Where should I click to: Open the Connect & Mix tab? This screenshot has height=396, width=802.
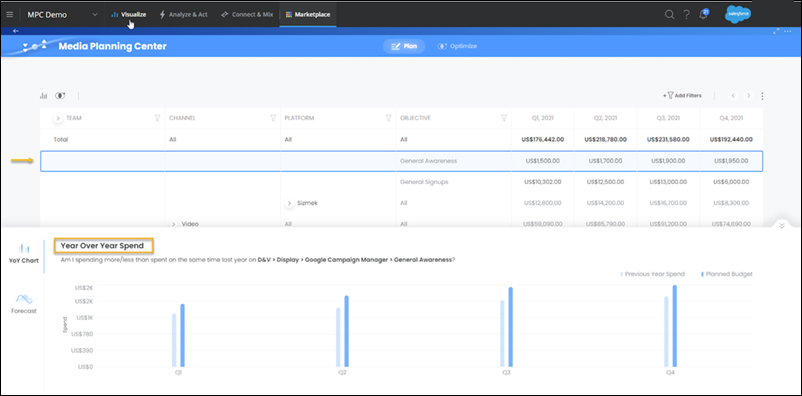pyautogui.click(x=247, y=14)
